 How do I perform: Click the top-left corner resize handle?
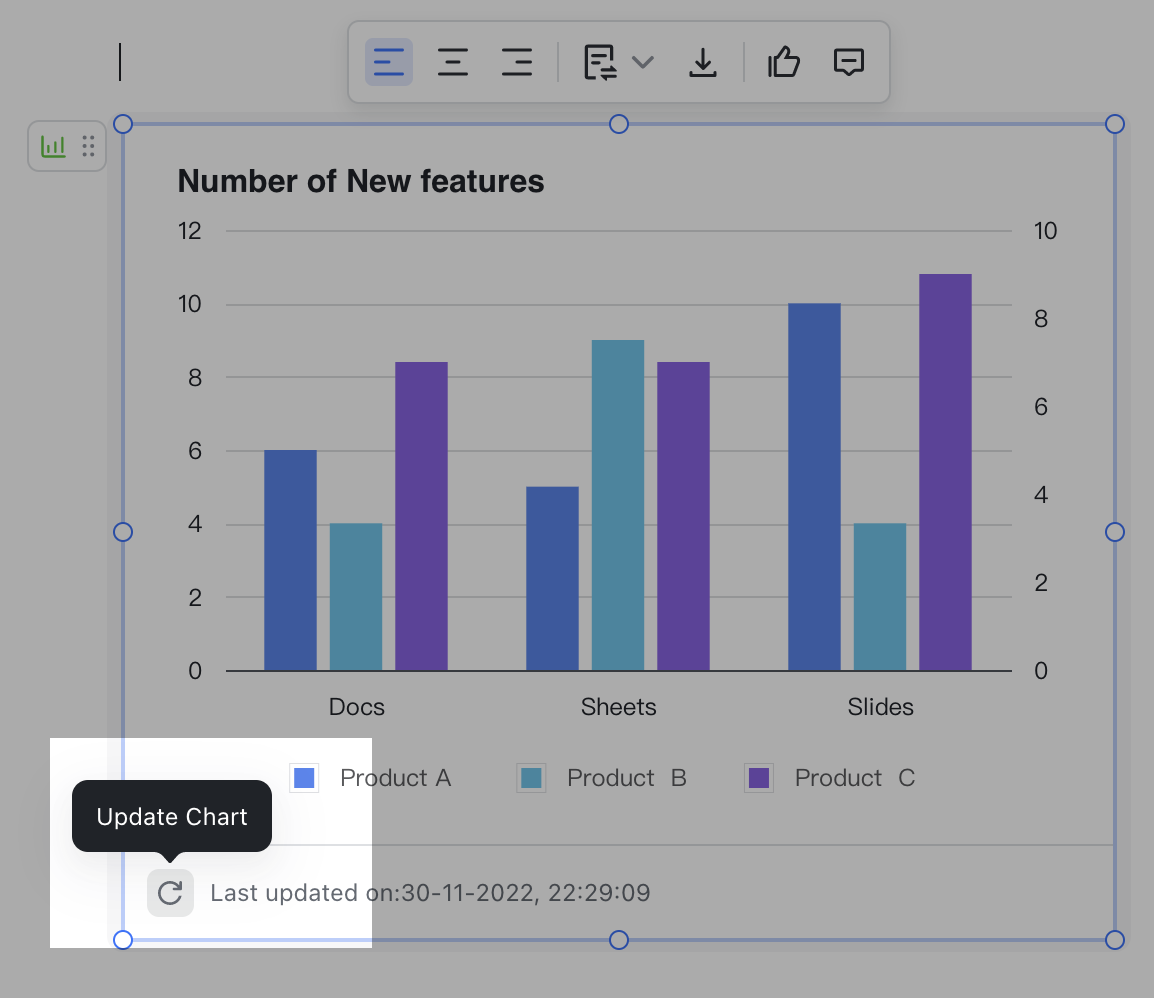click(123, 124)
